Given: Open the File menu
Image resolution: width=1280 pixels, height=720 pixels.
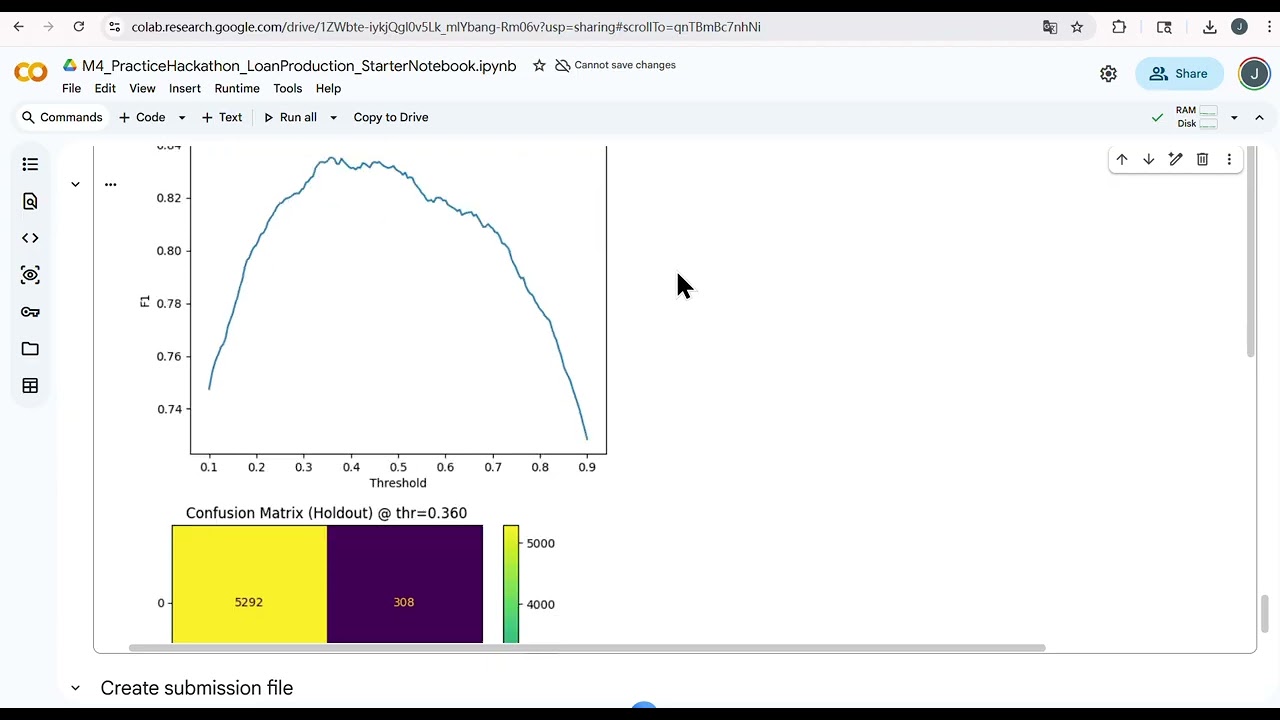Looking at the screenshot, I should pyautogui.click(x=71, y=88).
